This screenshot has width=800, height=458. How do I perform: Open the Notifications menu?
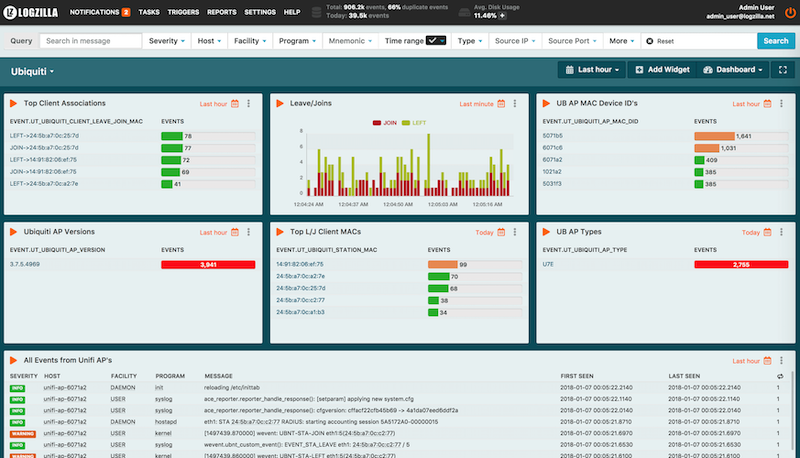pos(94,12)
